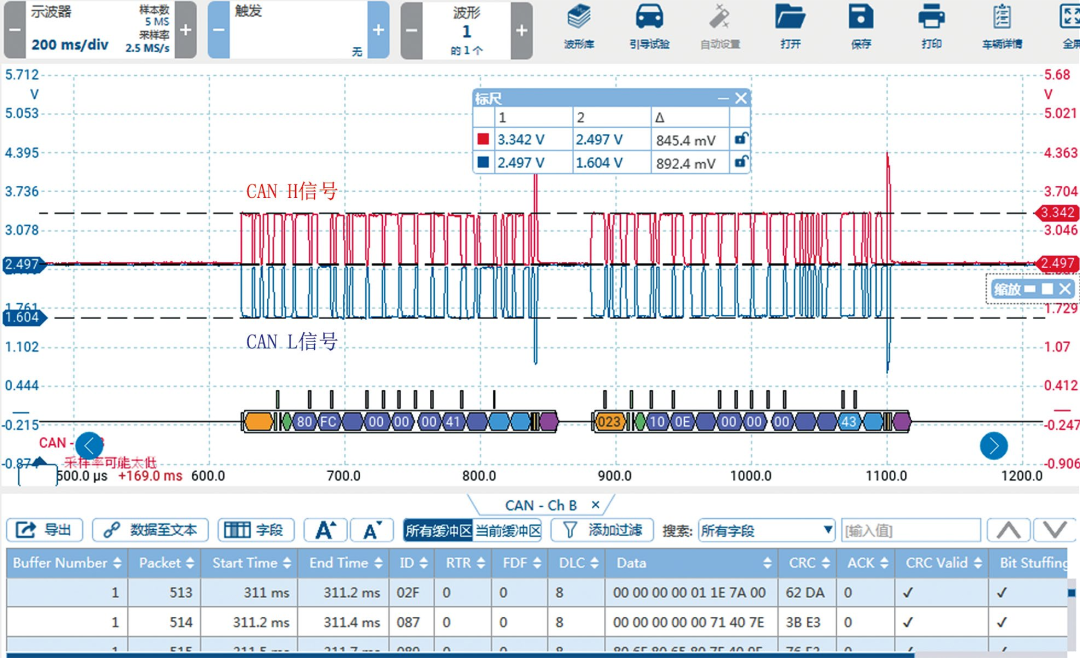The height and width of the screenshot is (658, 1080).
Task: Open the 所有字段 search field dropdown
Action: (767, 531)
